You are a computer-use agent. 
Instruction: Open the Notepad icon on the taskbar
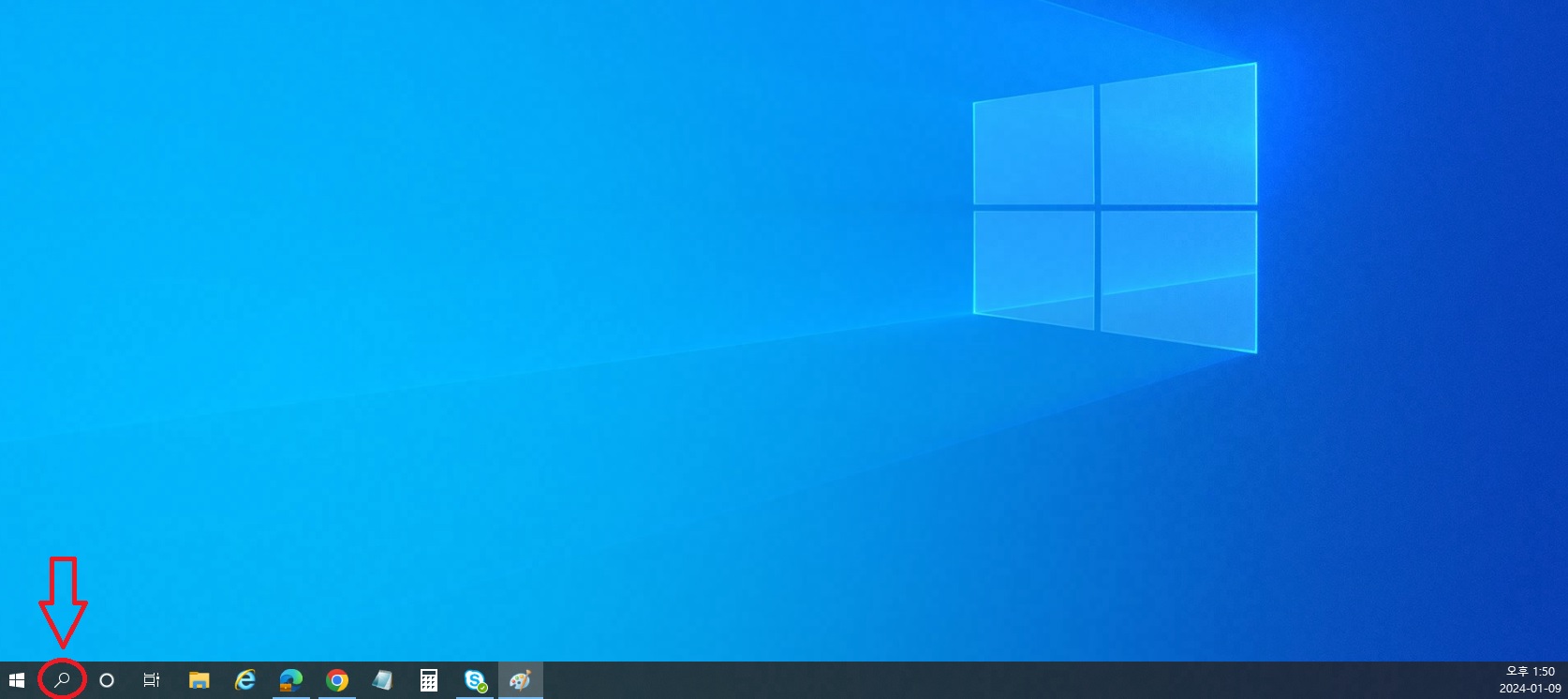[x=382, y=680]
